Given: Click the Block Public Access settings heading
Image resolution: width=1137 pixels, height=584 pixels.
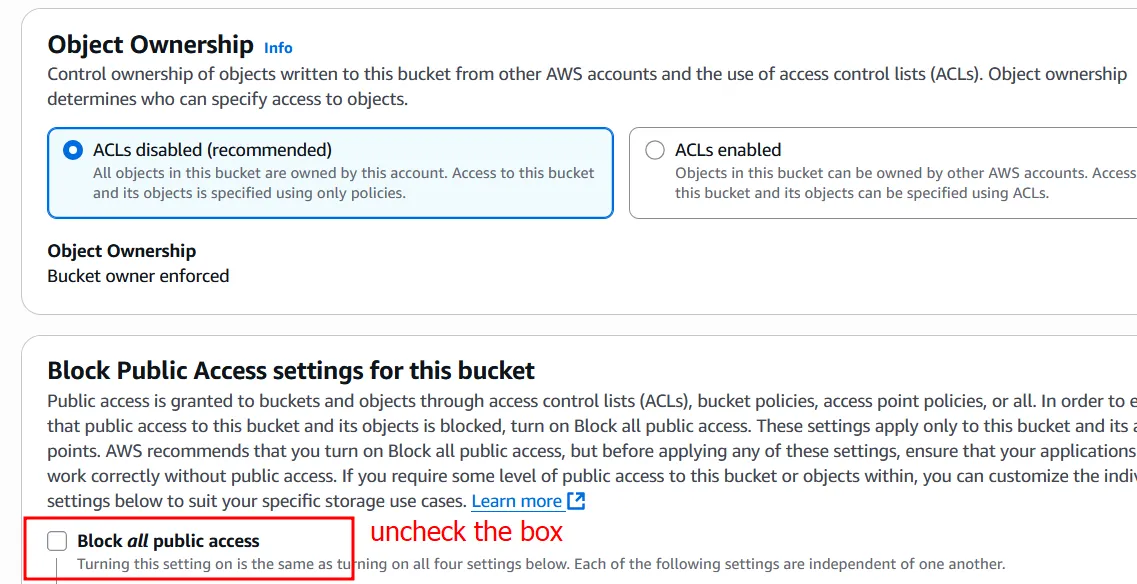Looking at the screenshot, I should coord(291,371).
